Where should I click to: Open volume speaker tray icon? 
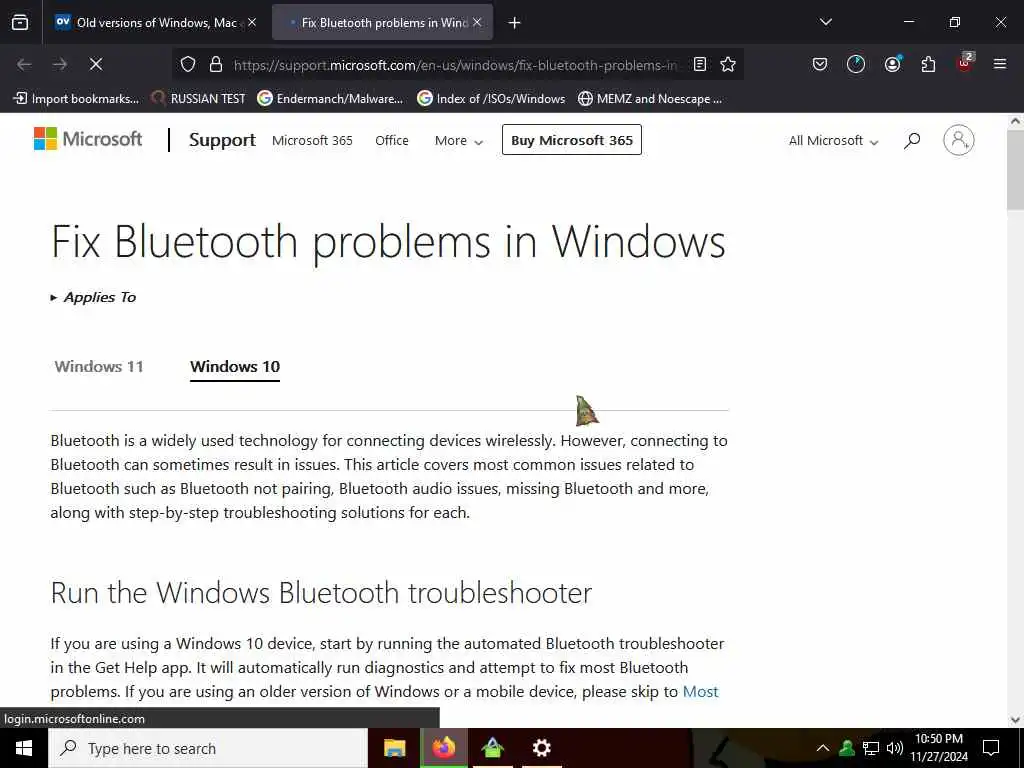coord(894,748)
